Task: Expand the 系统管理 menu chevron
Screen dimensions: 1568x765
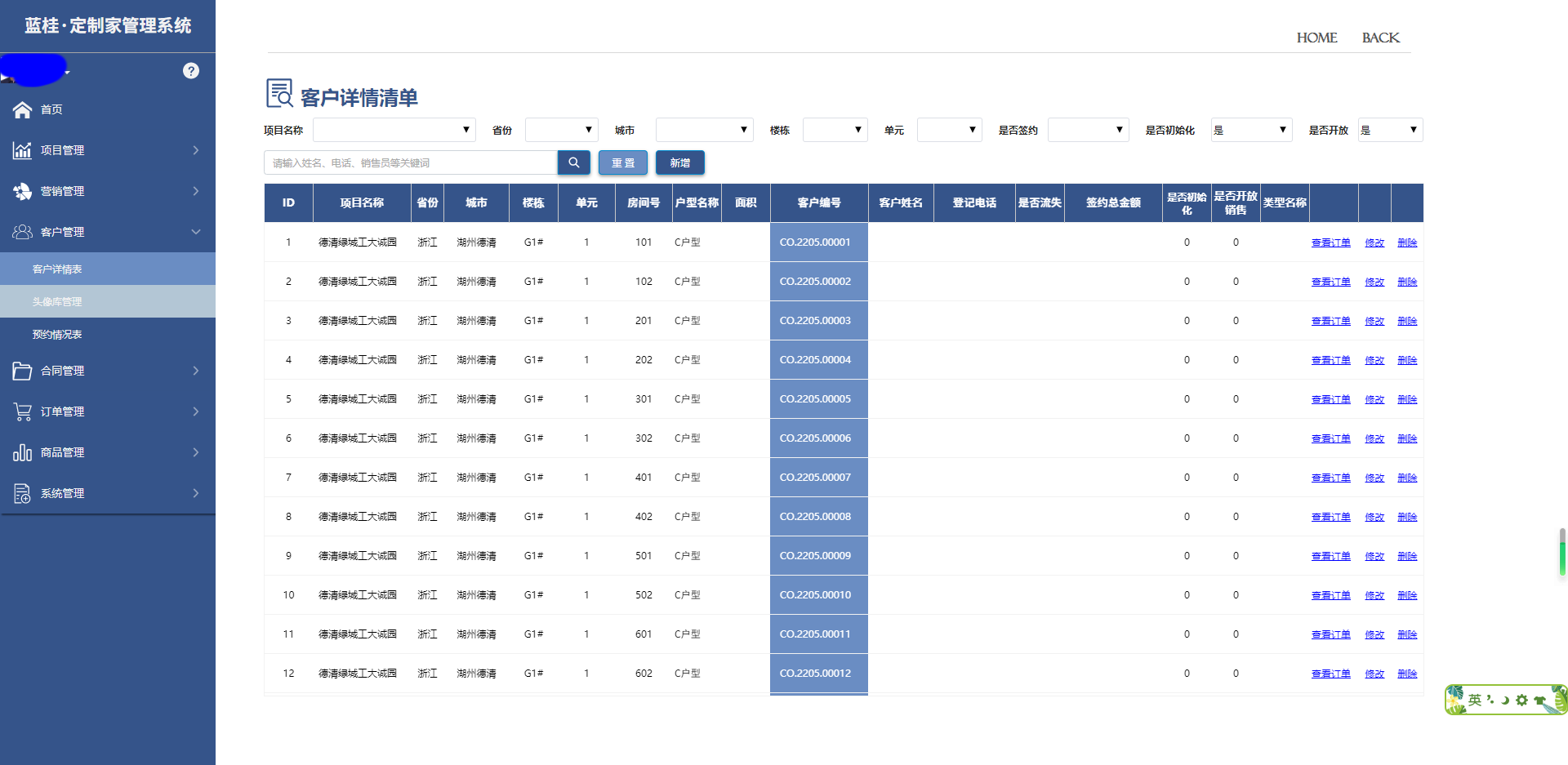Action: coord(196,493)
